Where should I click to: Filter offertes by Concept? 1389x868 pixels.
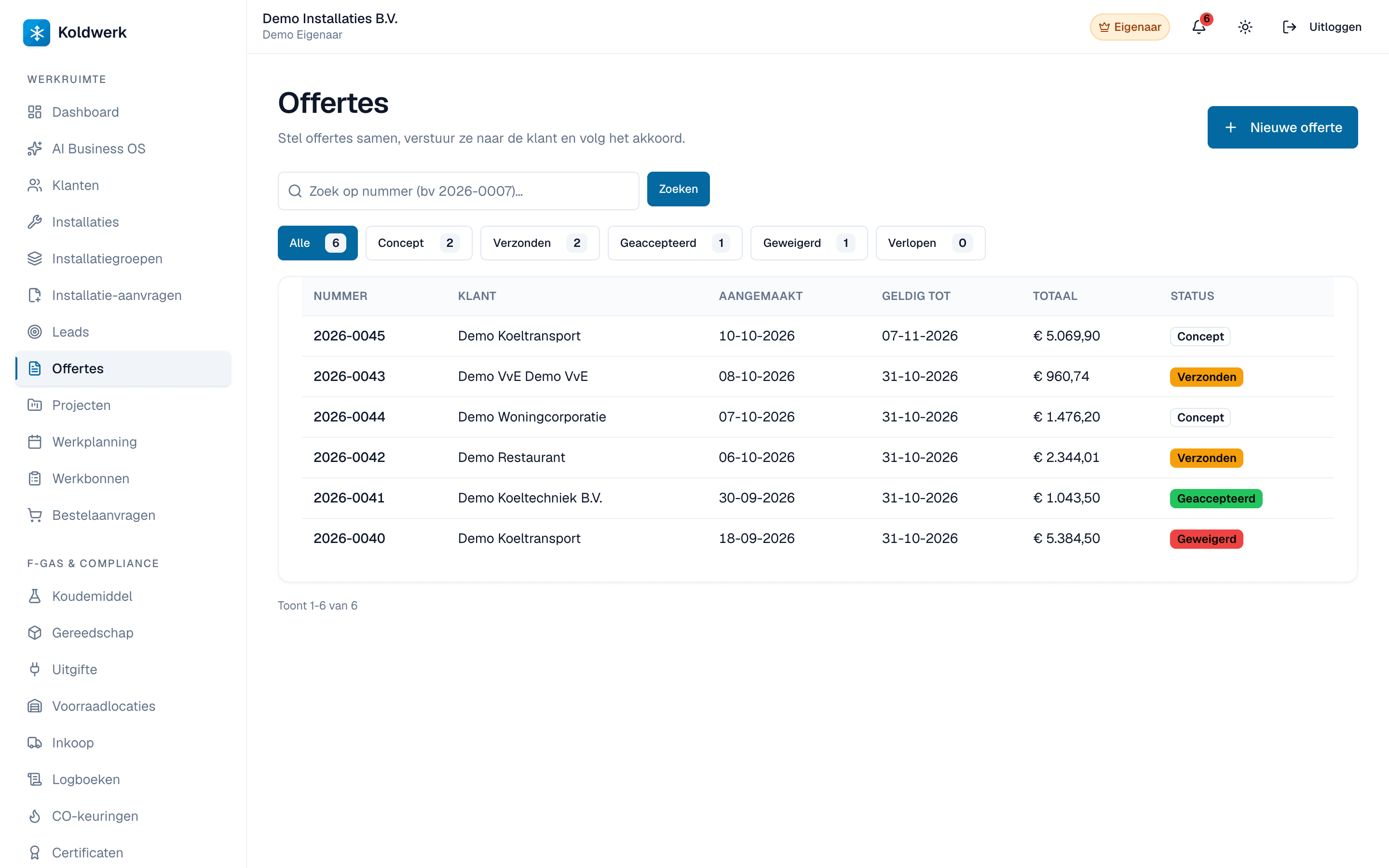pos(419,243)
